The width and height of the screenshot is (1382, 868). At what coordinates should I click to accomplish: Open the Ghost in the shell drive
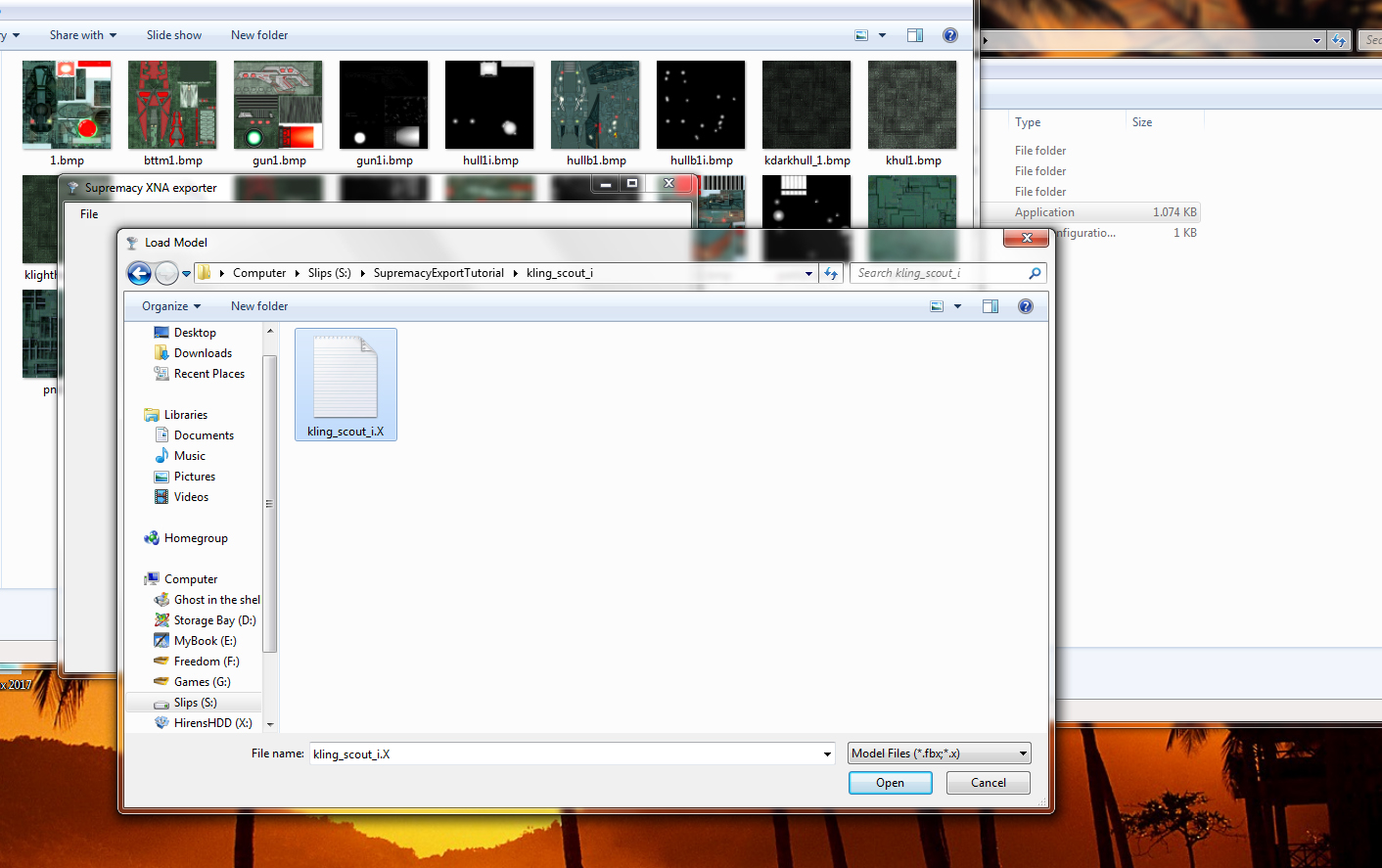(207, 600)
